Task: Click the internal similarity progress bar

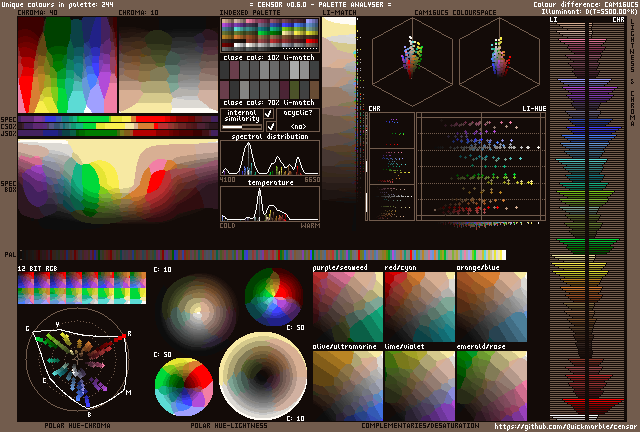Action: coord(241,127)
